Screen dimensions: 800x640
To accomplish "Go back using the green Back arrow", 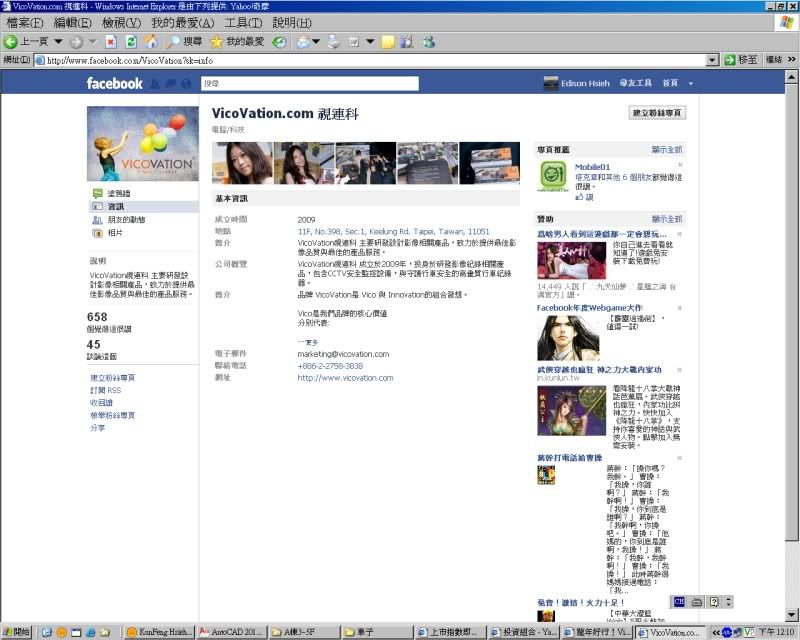I will (27, 42).
